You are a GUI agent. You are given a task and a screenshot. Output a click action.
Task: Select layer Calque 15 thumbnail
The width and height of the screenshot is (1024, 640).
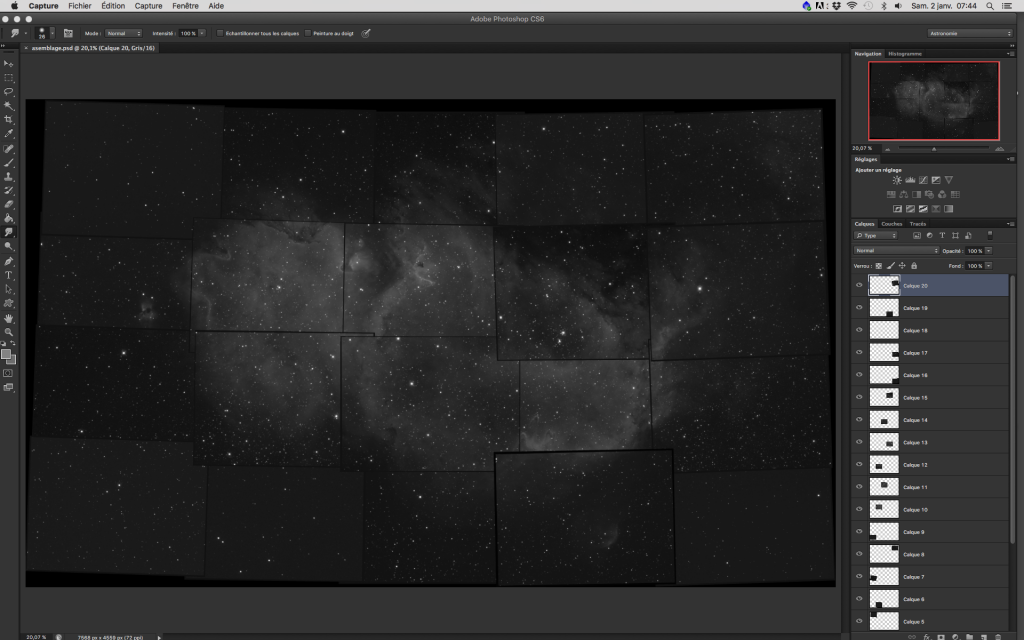tap(884, 397)
